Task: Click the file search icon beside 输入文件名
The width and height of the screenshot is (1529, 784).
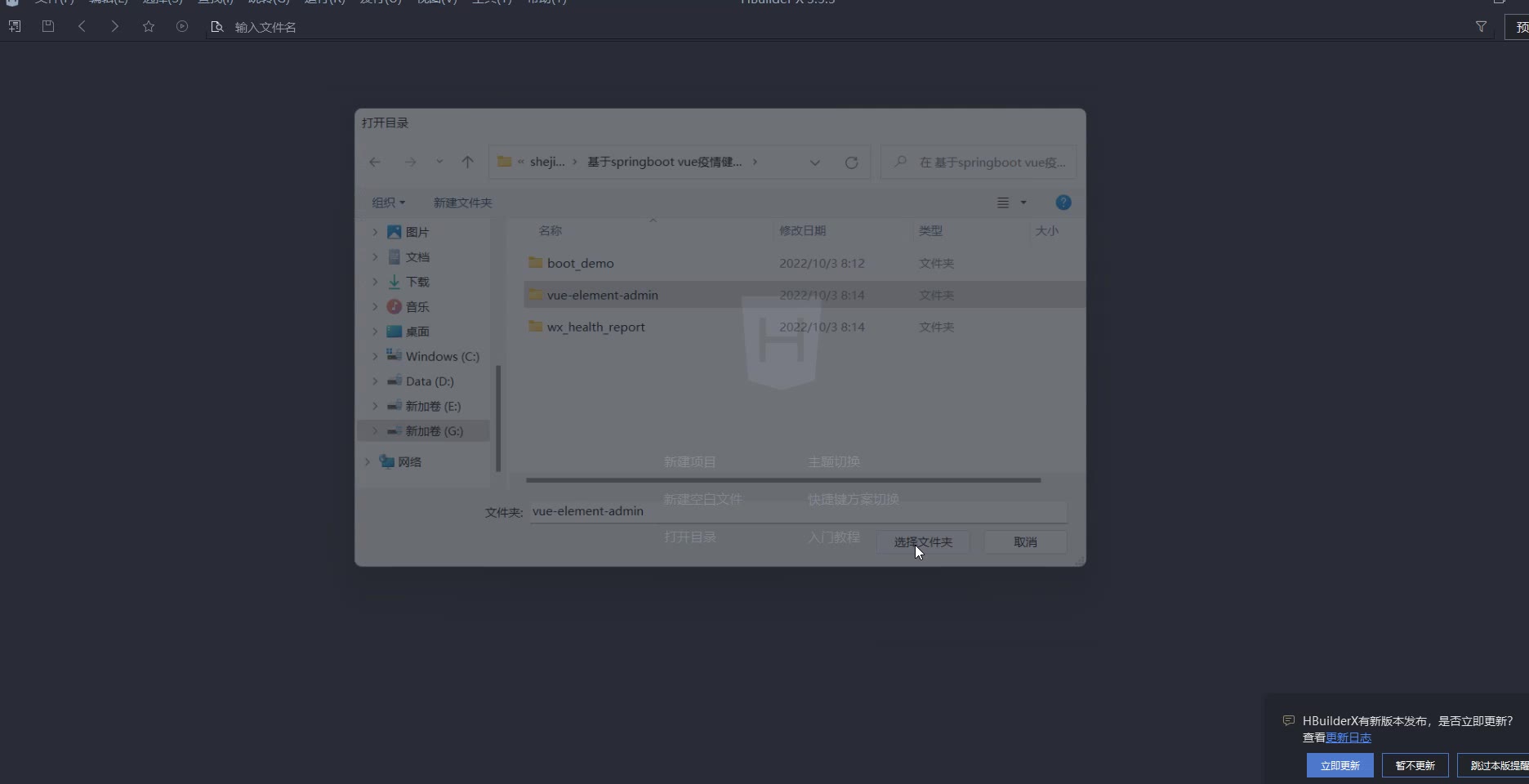Action: click(x=217, y=27)
